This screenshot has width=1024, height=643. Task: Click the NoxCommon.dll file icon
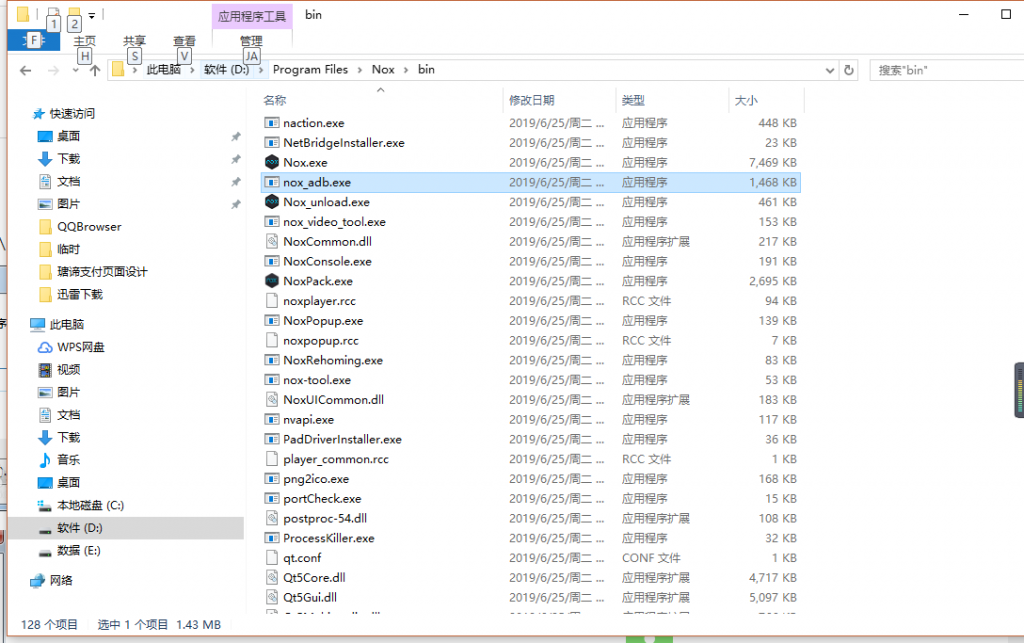(272, 242)
